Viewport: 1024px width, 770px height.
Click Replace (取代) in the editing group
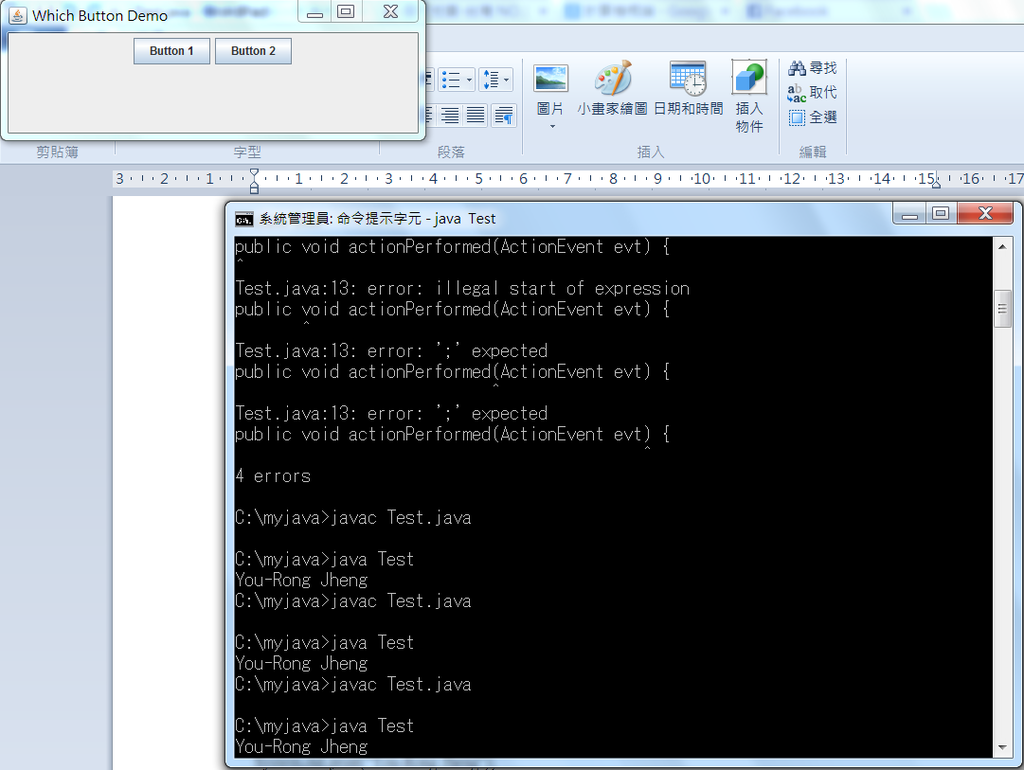click(812, 93)
